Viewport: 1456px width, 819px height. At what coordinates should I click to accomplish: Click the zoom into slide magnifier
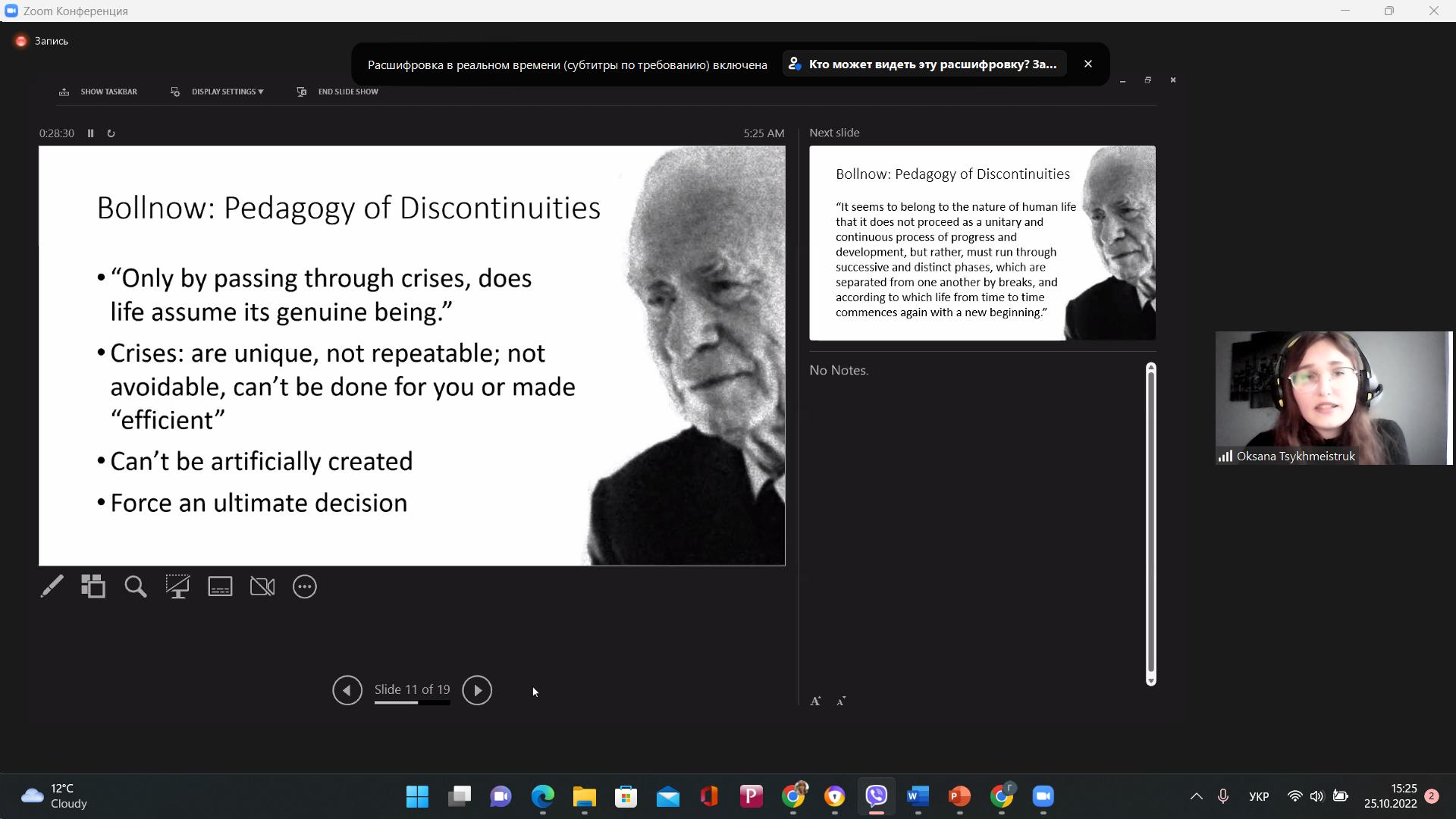136,586
